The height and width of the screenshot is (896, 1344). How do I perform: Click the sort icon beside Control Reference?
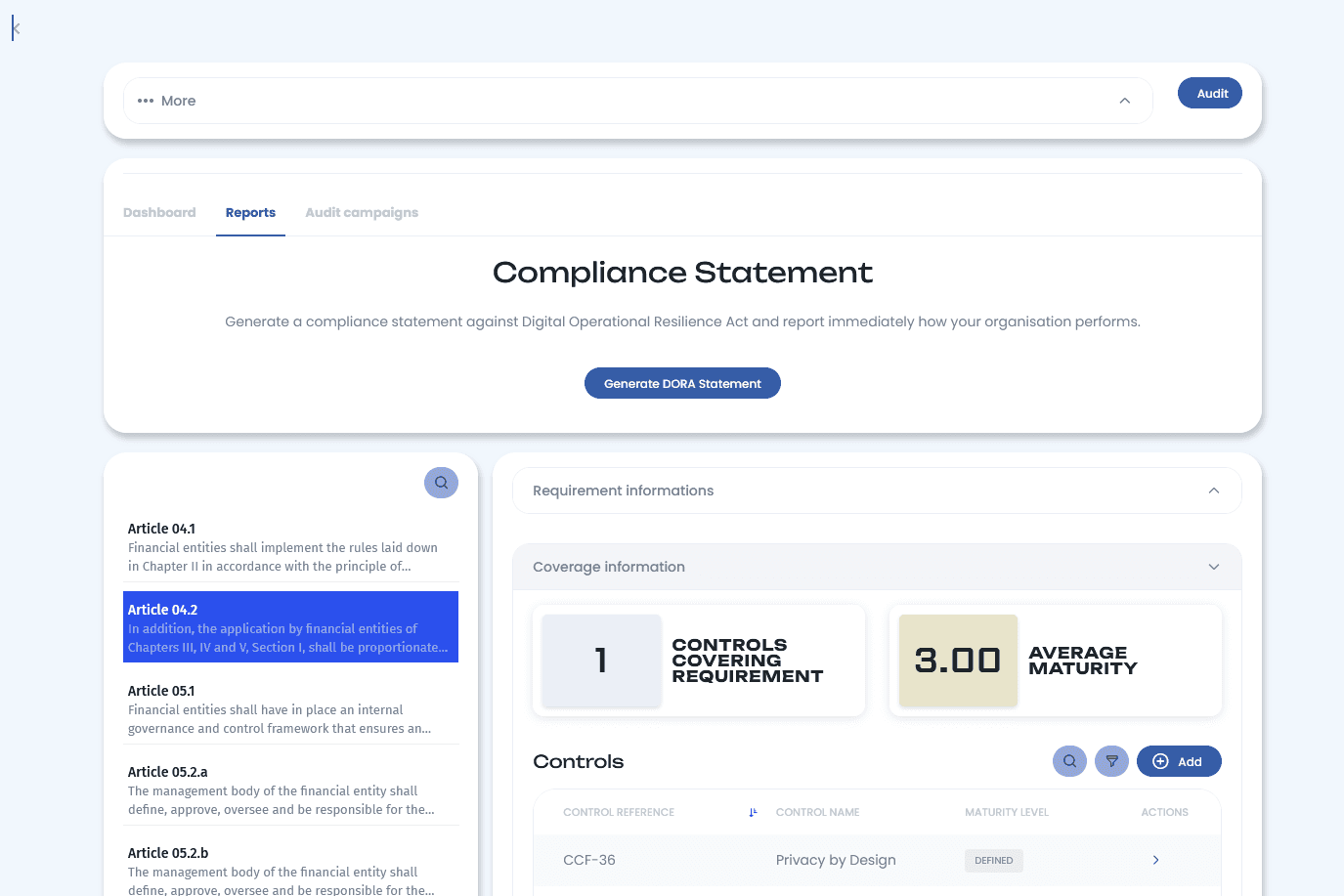(753, 813)
